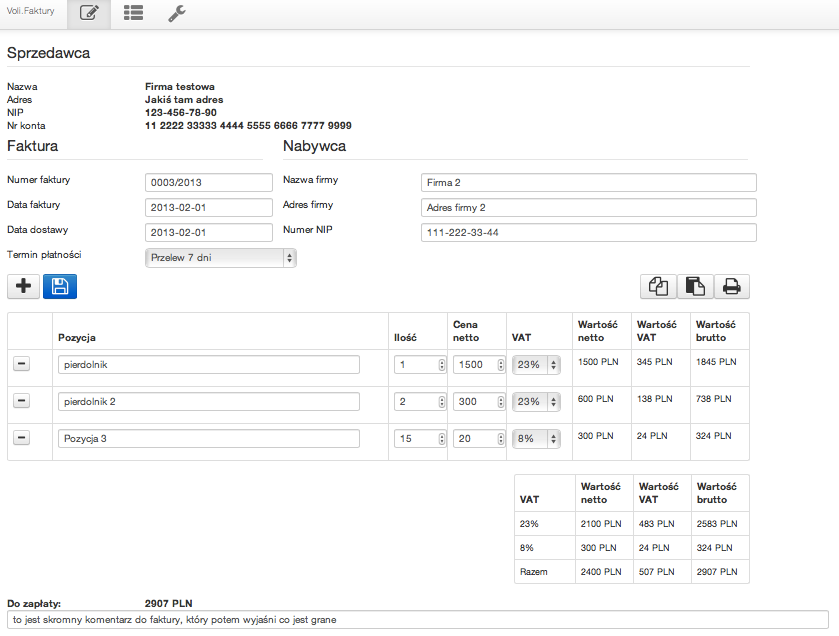Remove the 'pierdolnik' row with minus button
The height and width of the screenshot is (636, 839).
pos(21,364)
